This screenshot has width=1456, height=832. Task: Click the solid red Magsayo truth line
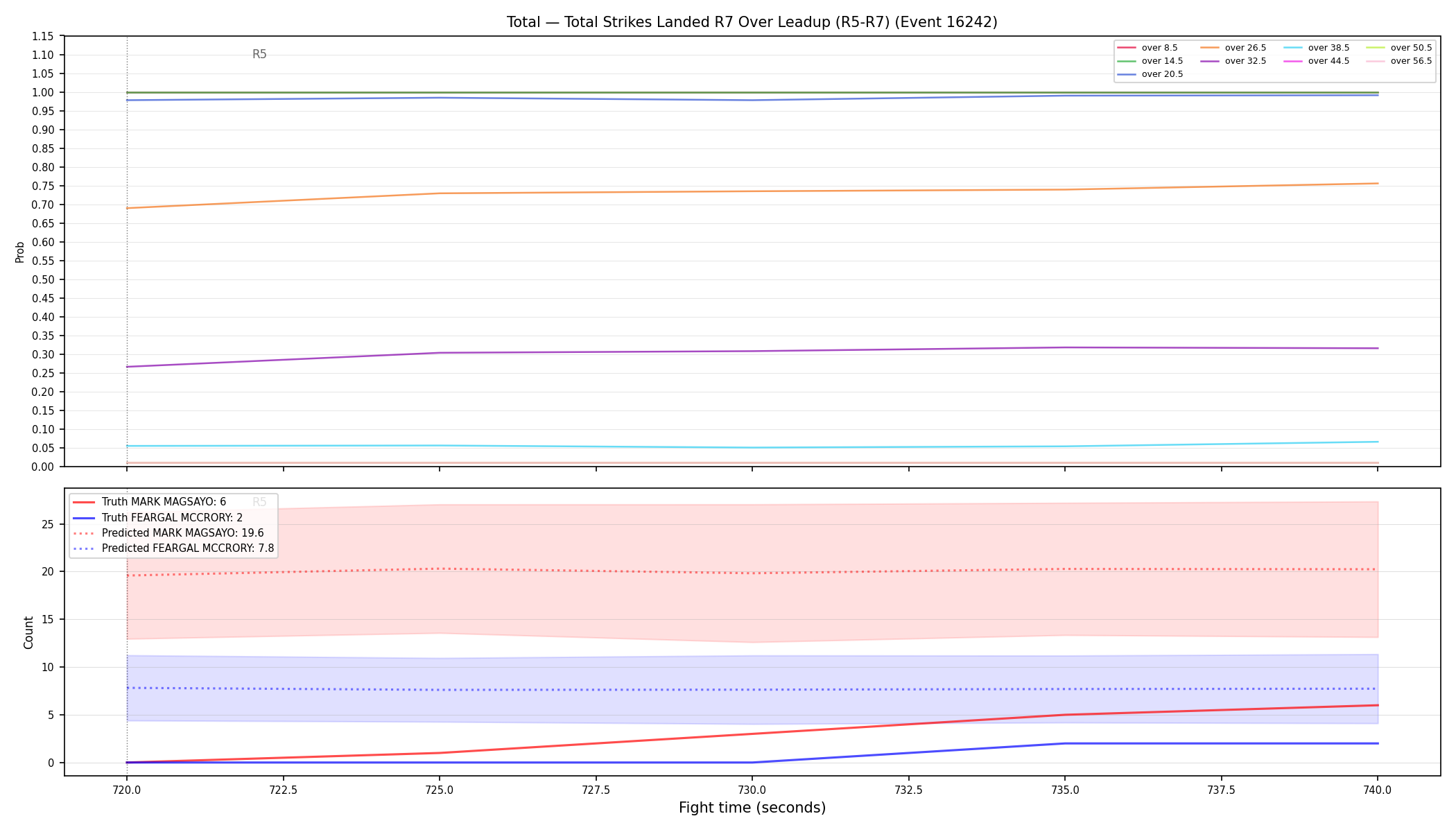(752, 734)
